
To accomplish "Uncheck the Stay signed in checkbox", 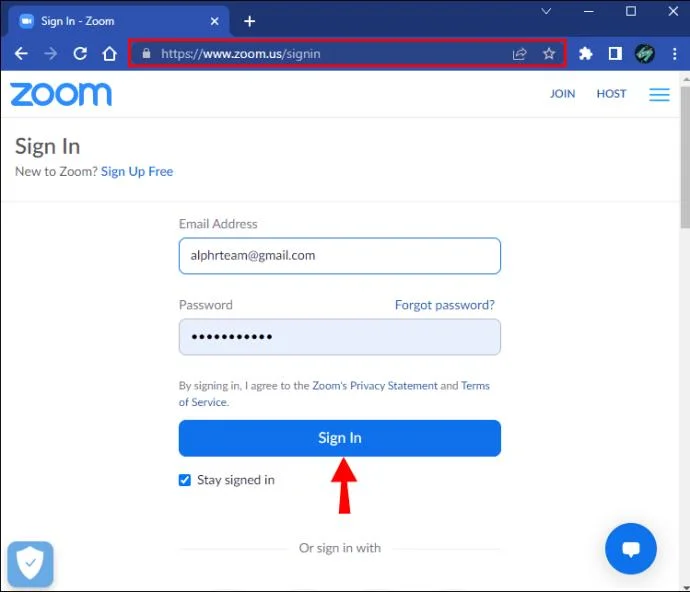I will [x=185, y=480].
